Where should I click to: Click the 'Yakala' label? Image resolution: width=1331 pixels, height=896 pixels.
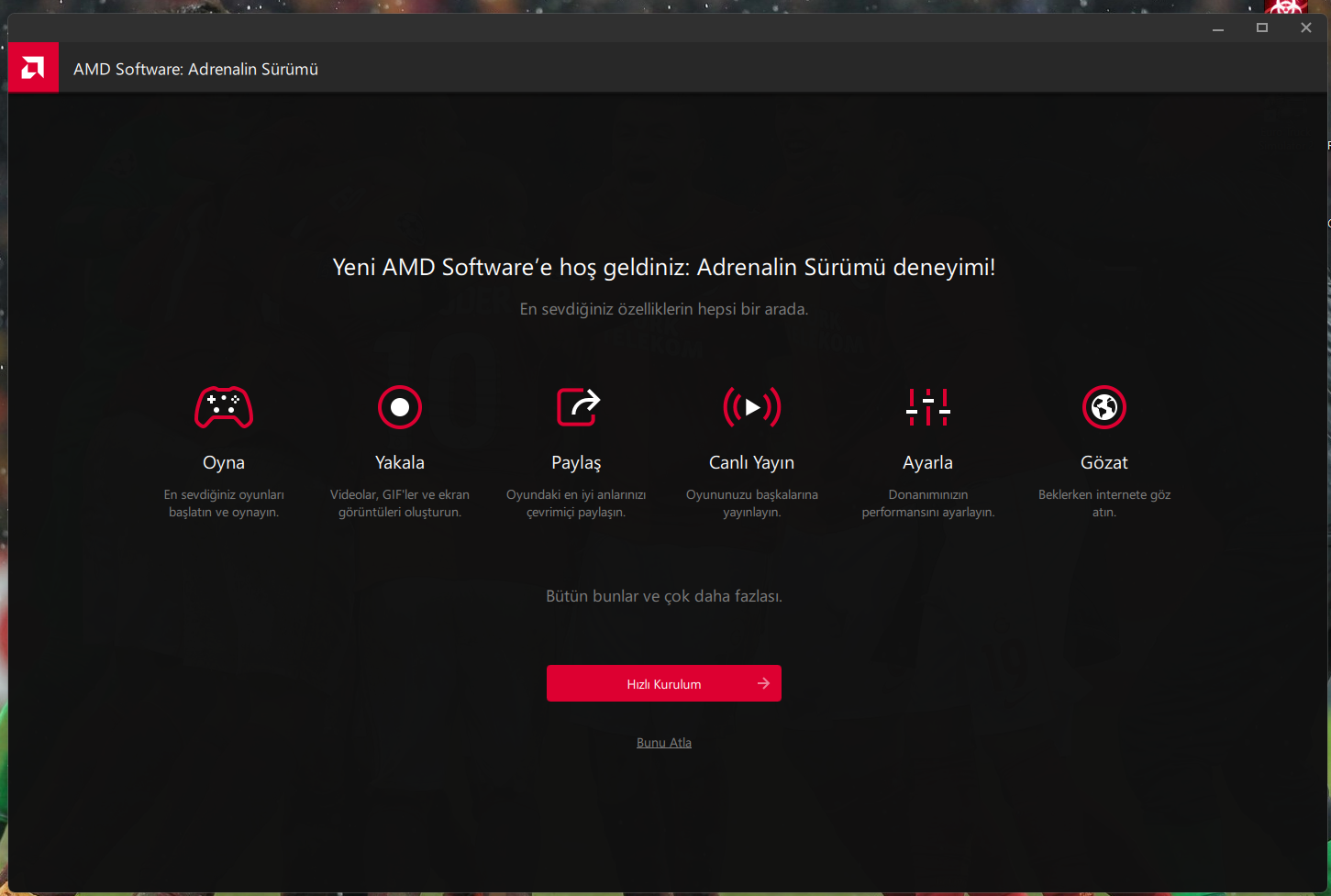click(x=400, y=463)
